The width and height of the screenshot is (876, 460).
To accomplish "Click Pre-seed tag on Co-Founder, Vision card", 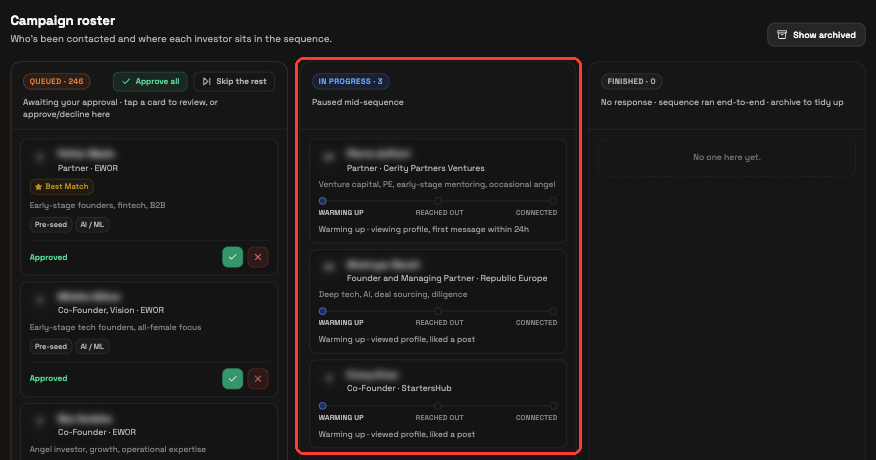I will tap(51, 347).
